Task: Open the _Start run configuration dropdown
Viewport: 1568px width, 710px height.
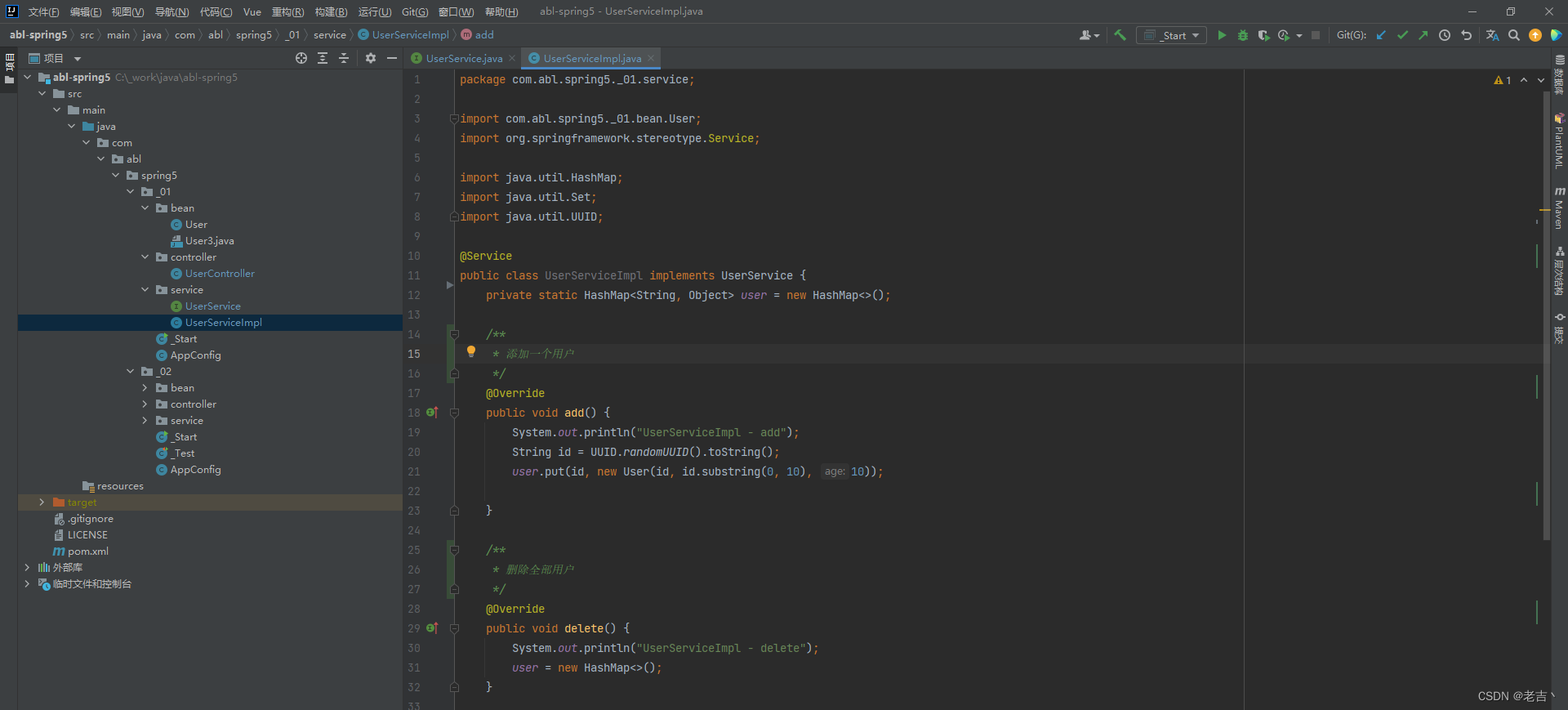Action: (x=1171, y=35)
